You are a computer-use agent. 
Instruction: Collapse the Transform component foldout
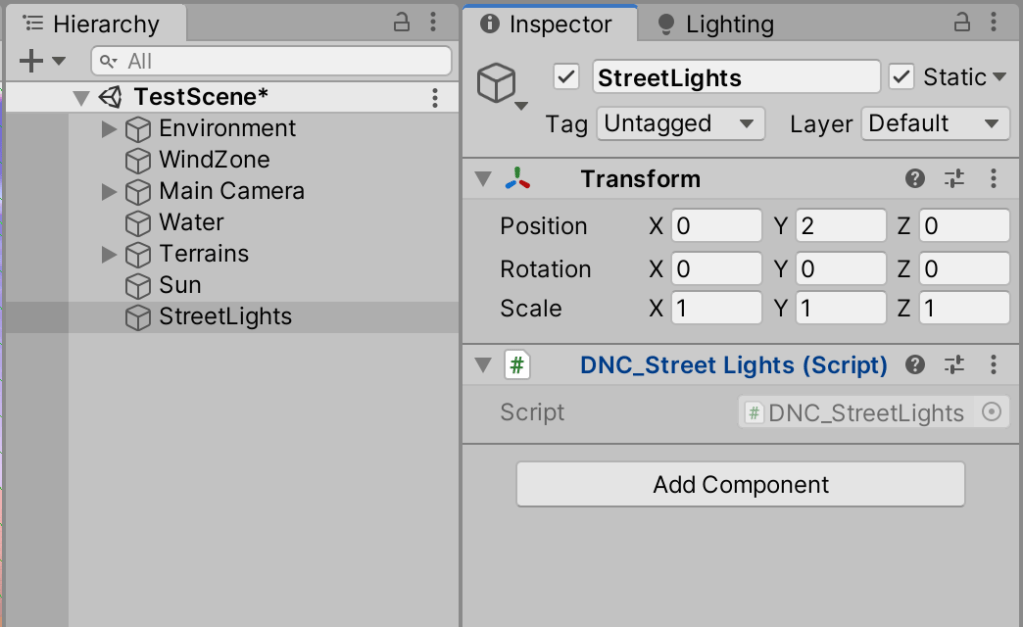coord(484,179)
